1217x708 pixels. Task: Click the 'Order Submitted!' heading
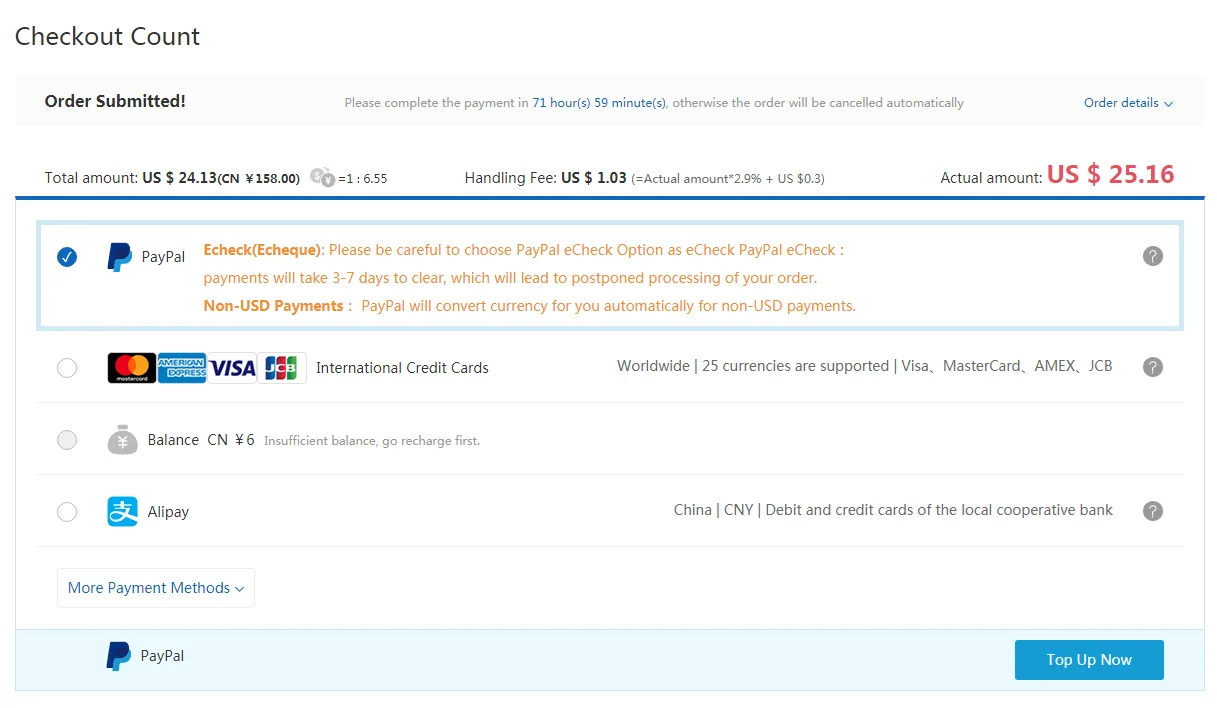tap(115, 101)
